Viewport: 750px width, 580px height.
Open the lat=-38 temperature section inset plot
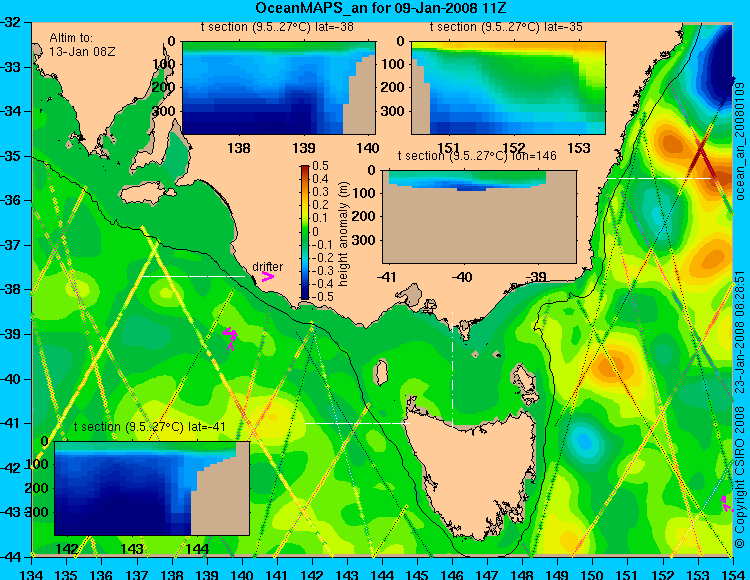(x=279, y=88)
